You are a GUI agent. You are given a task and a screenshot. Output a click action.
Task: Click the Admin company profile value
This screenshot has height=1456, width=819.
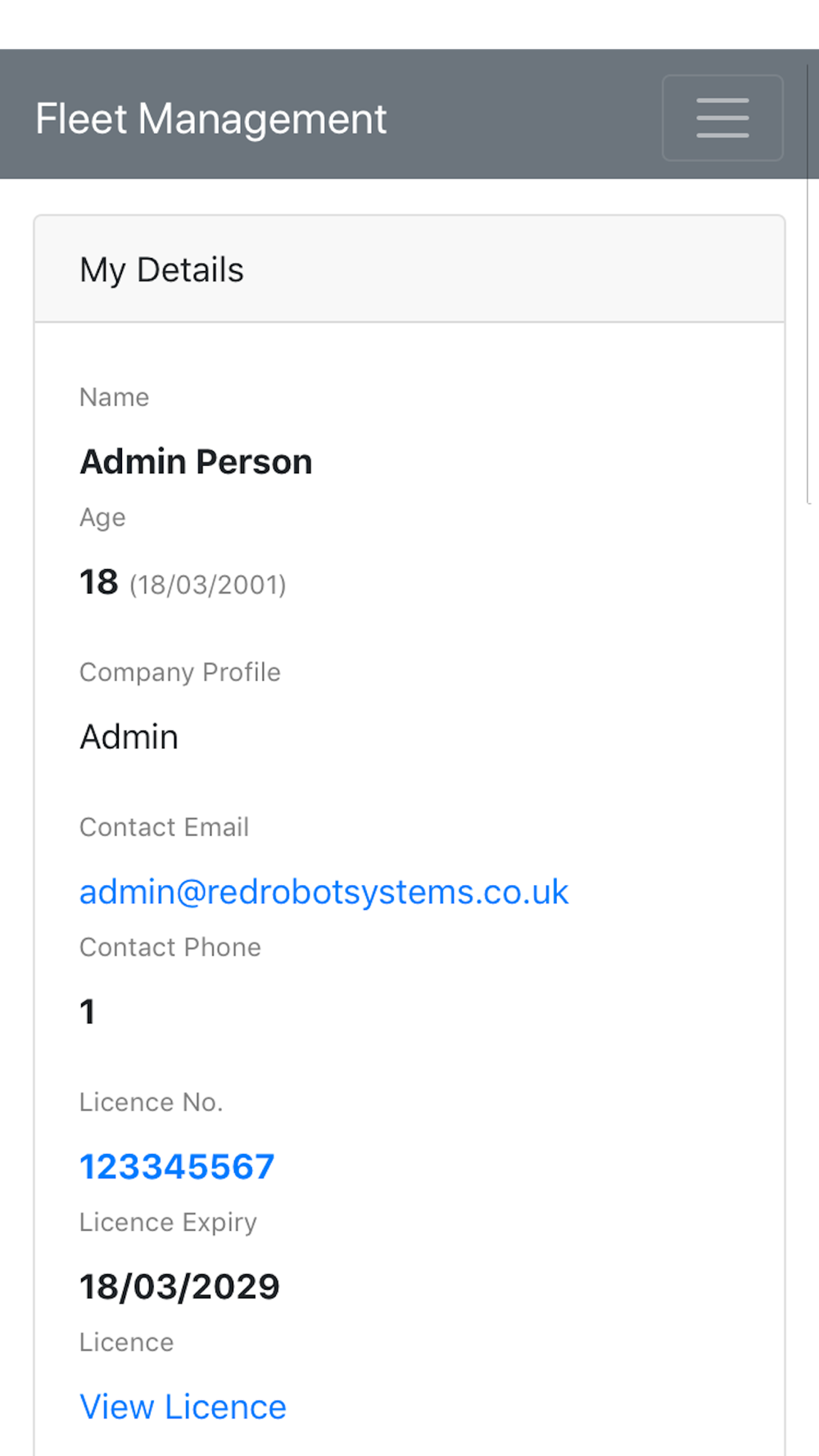pos(129,737)
